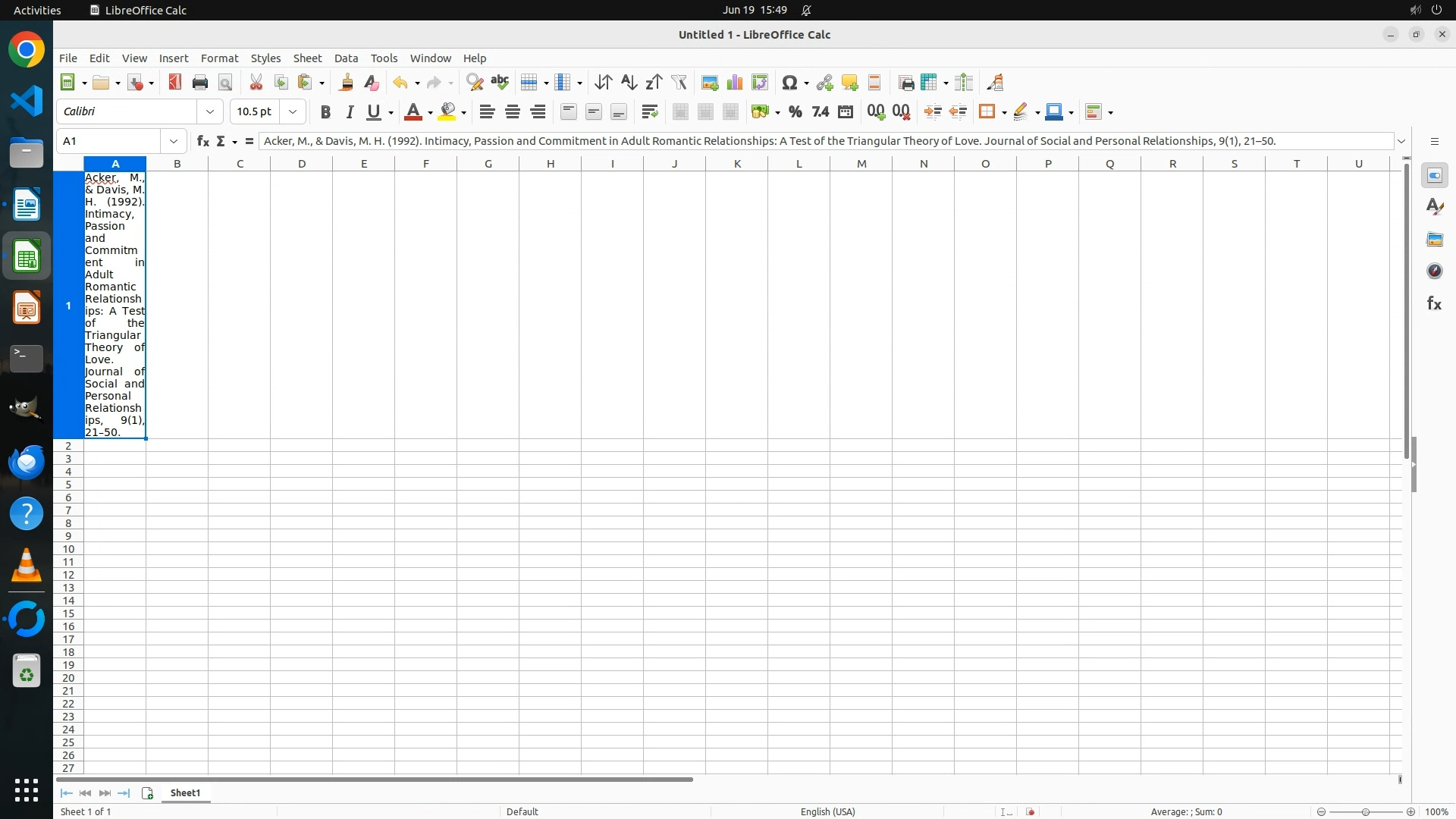The height and width of the screenshot is (819, 1456).
Task: Open the Format menu
Action: [219, 58]
